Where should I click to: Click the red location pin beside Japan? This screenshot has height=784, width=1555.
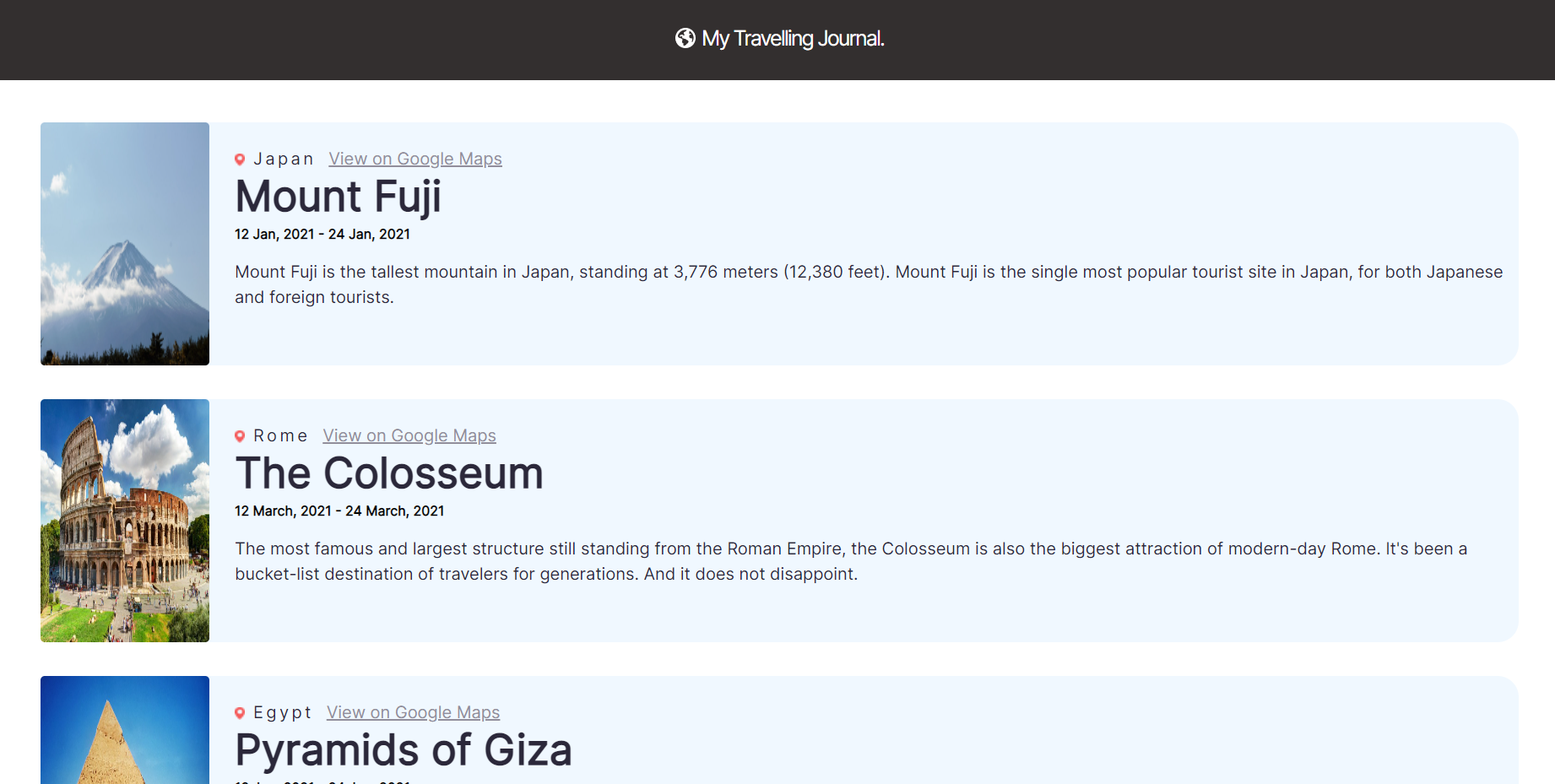point(240,160)
